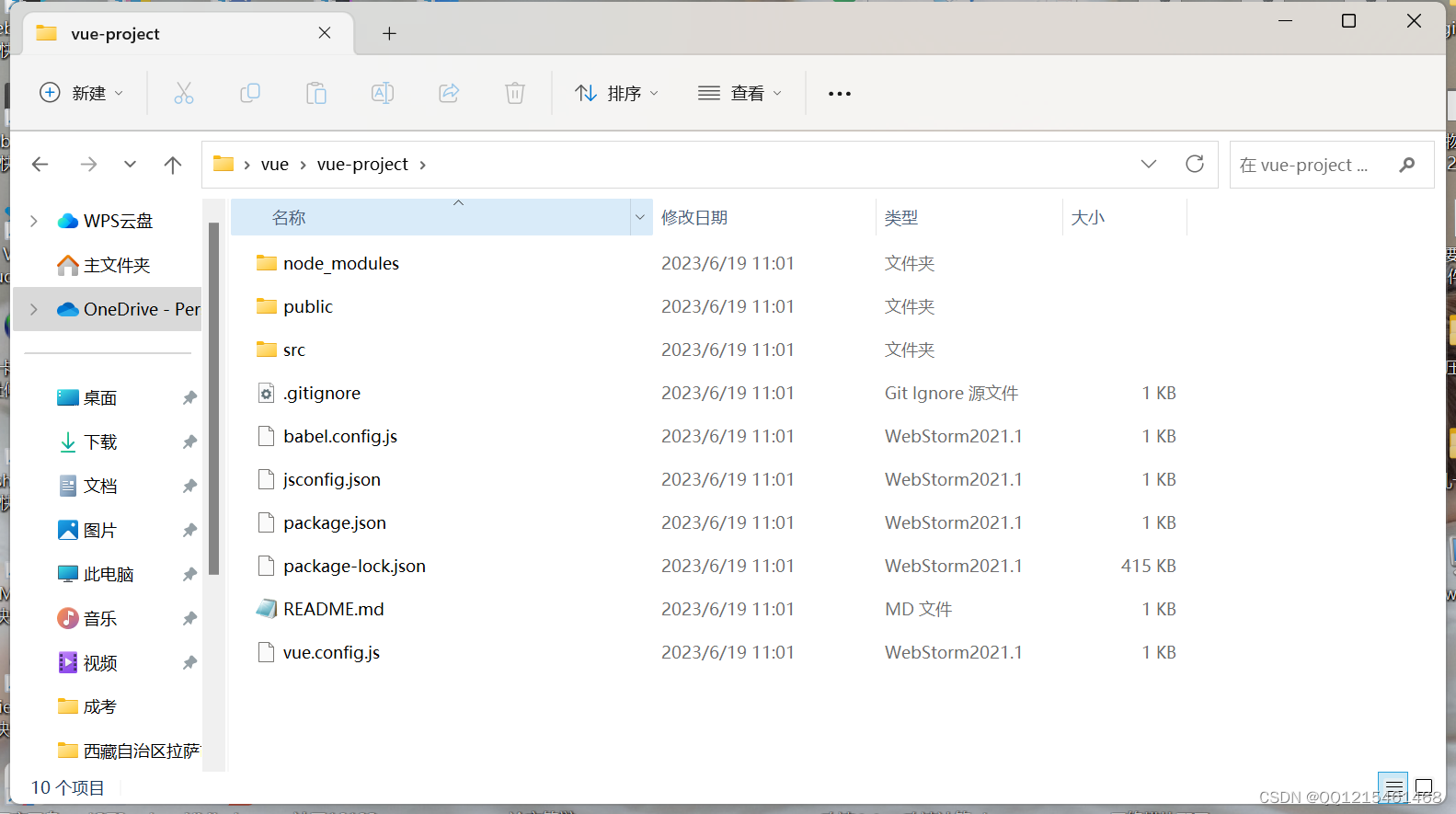Click the pin icon beside 下载

coord(189,441)
